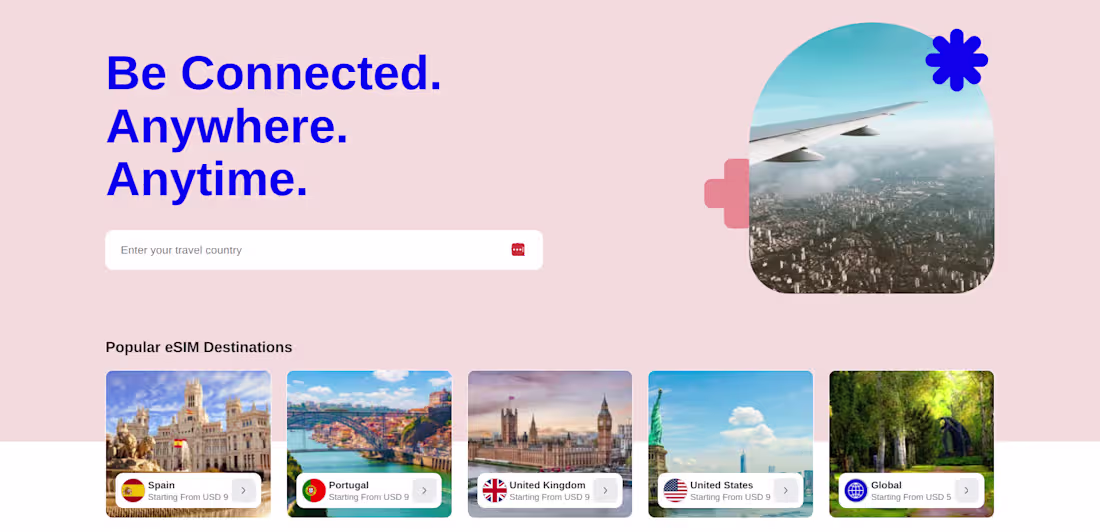Open Portugal plans with its chevron arrow
This screenshot has height=532, width=1100.
(x=424, y=491)
